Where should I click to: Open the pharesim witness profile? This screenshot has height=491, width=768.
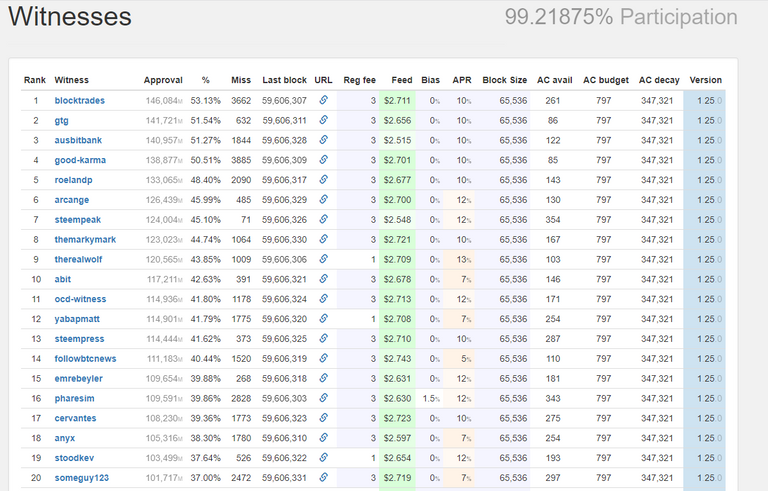tap(74, 398)
